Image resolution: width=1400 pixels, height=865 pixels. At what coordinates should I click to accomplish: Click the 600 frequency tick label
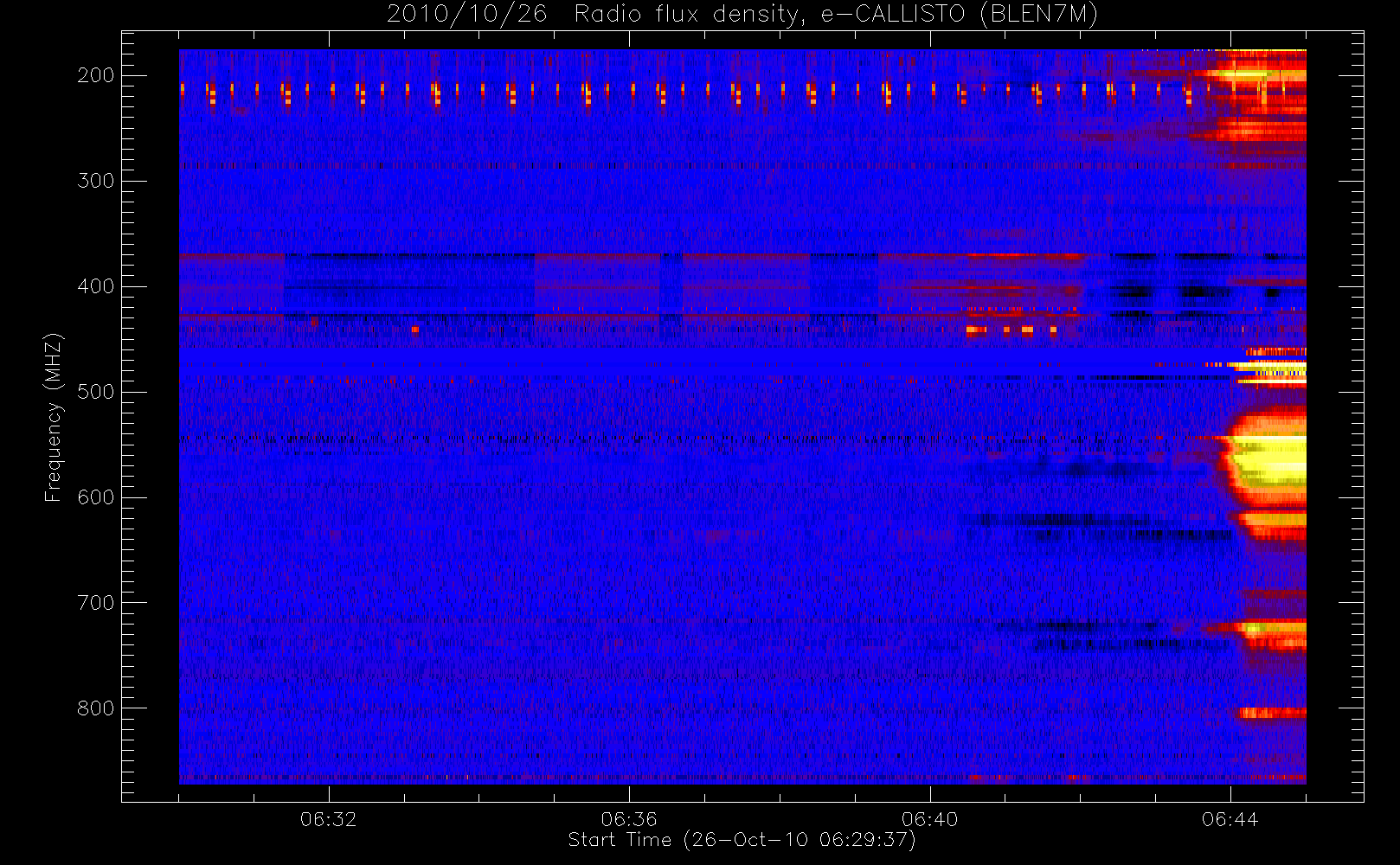pyautogui.click(x=95, y=497)
